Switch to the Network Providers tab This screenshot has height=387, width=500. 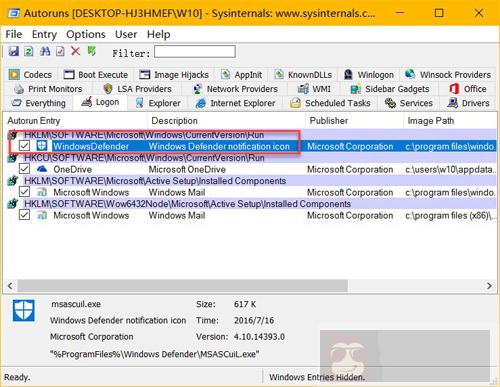pos(236,89)
